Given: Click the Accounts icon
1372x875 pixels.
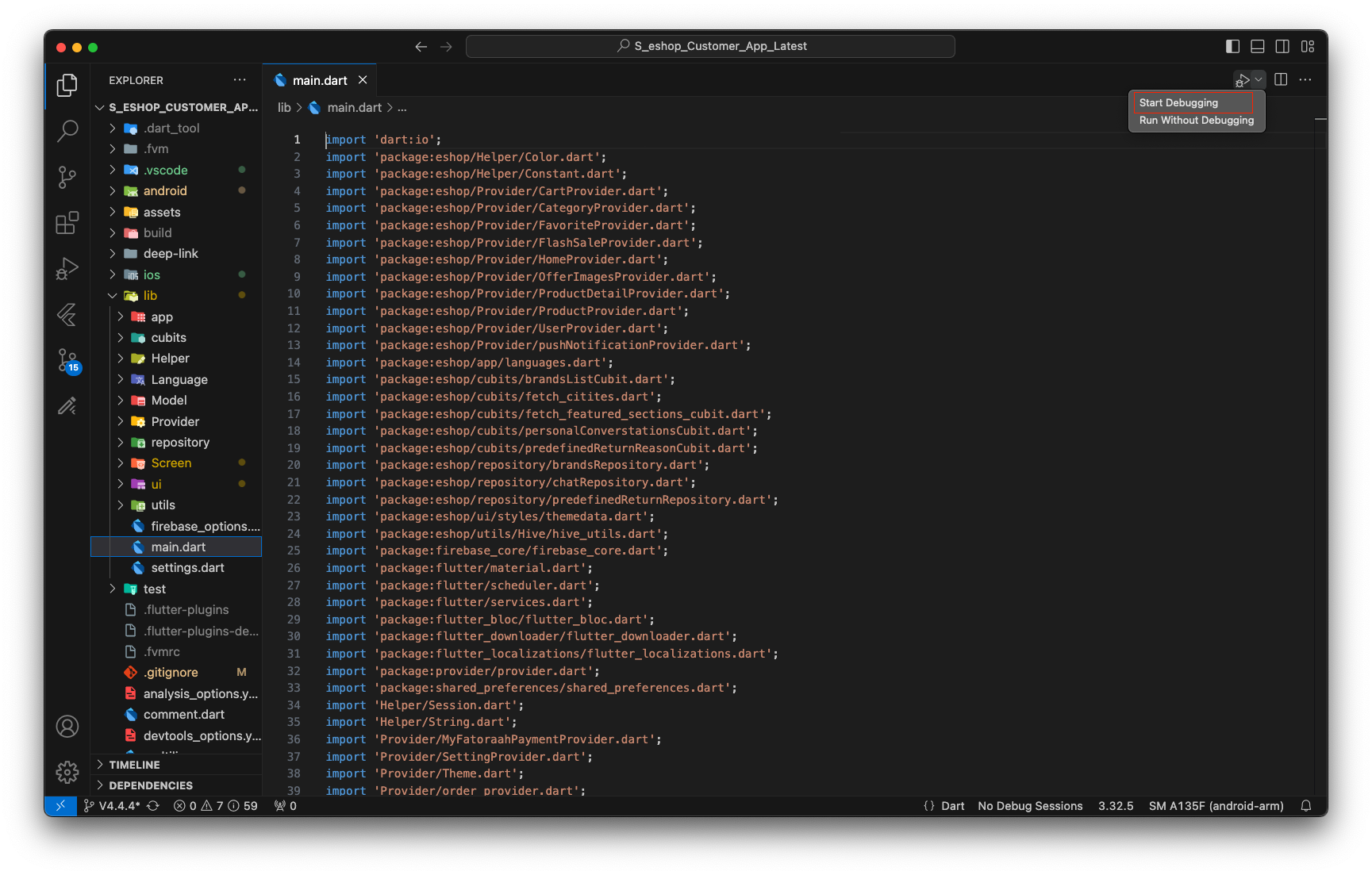Looking at the screenshot, I should coord(67,726).
